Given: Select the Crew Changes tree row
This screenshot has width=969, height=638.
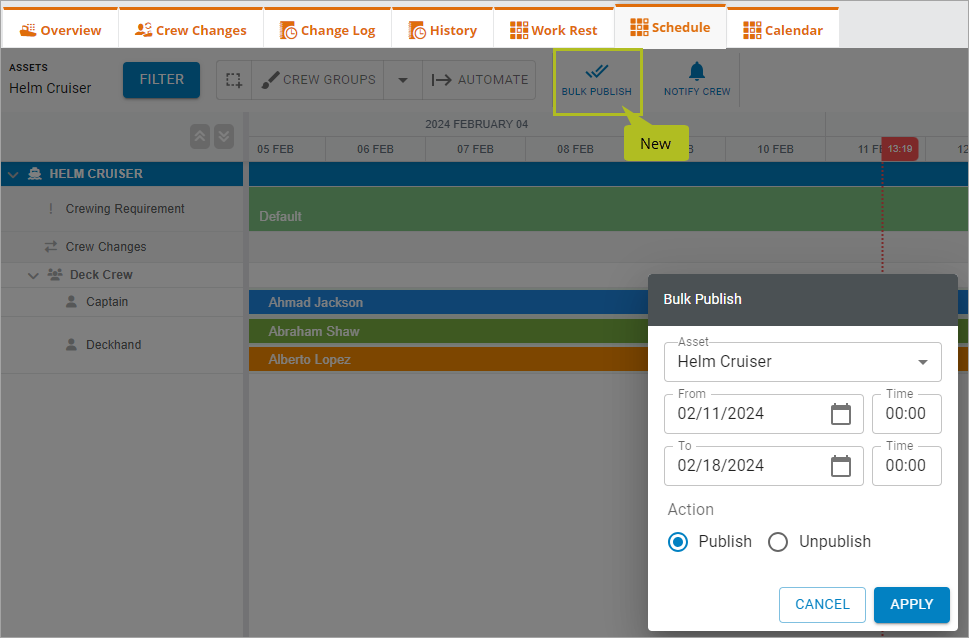Looking at the screenshot, I should pyautogui.click(x=122, y=247).
